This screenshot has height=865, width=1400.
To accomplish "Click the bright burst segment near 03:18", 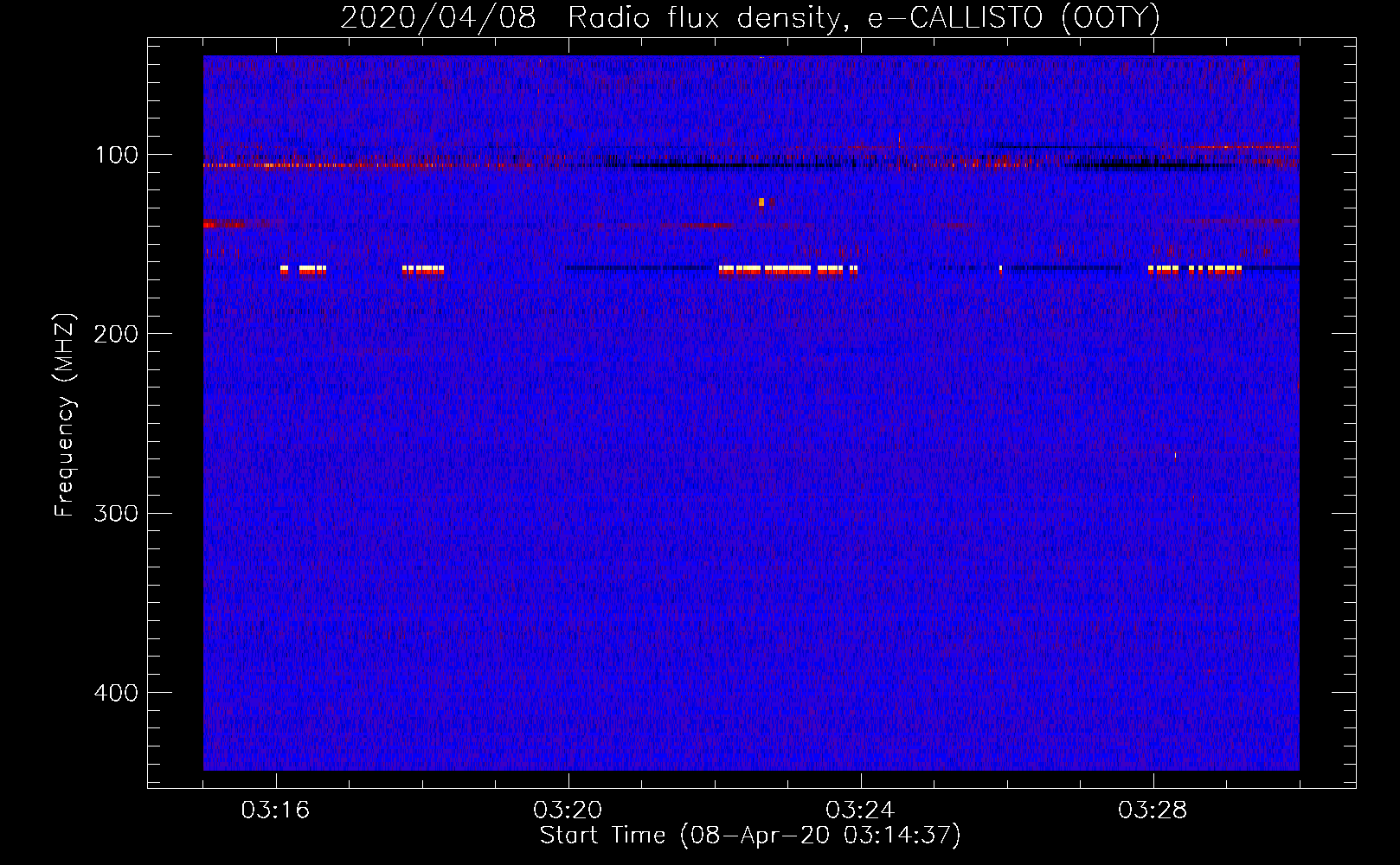I will [423, 270].
